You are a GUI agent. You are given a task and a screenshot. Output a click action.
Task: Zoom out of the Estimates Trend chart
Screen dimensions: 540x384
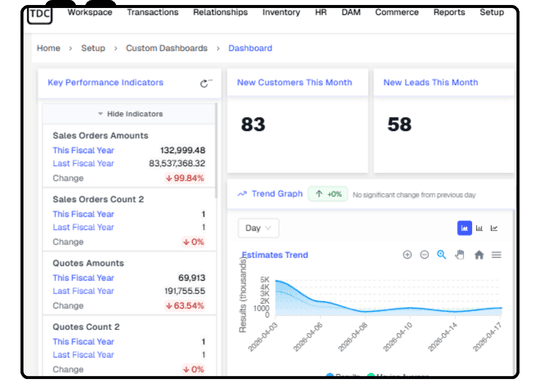tap(424, 255)
